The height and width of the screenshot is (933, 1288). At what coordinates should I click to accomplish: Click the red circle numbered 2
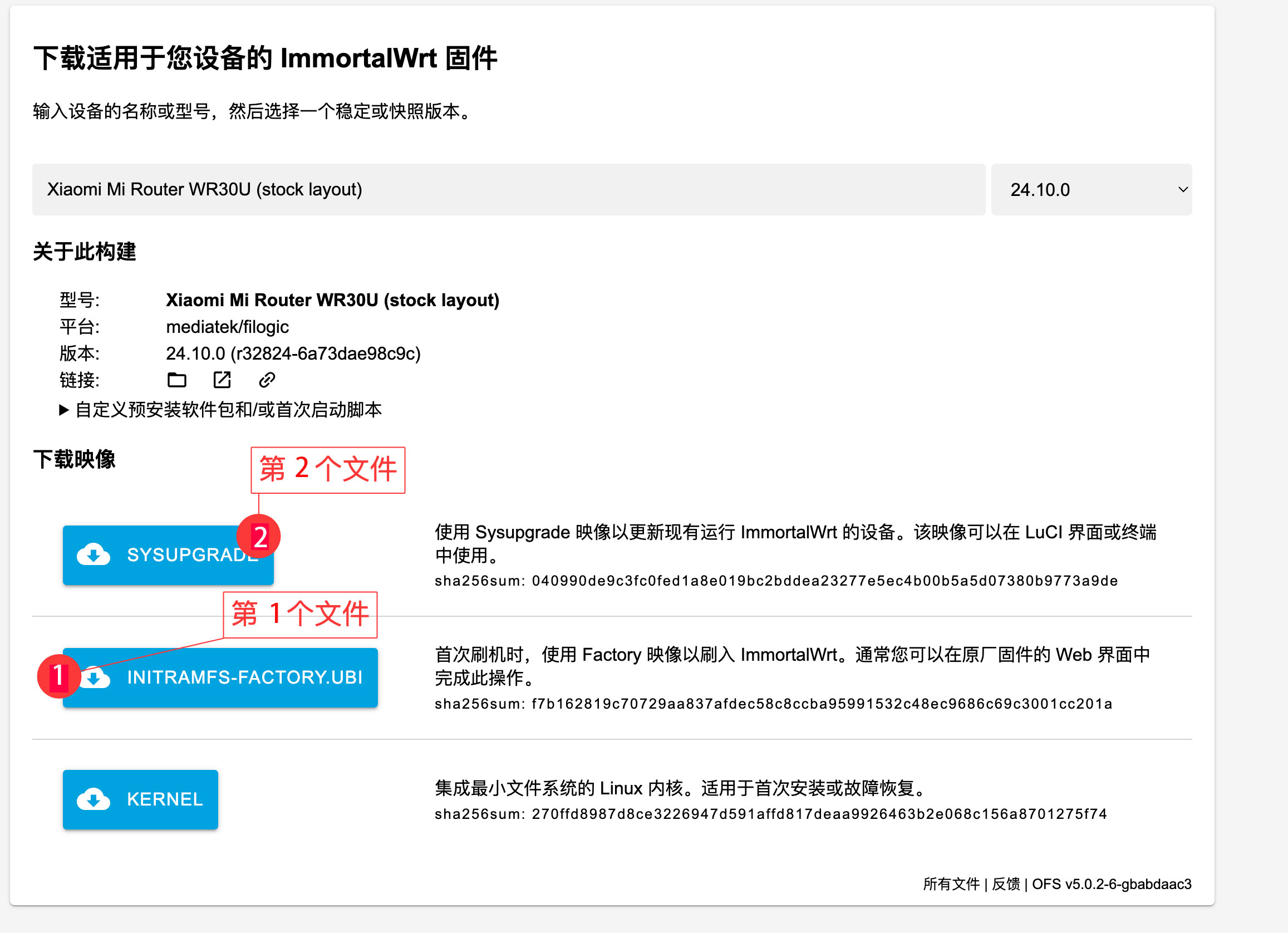tap(258, 537)
